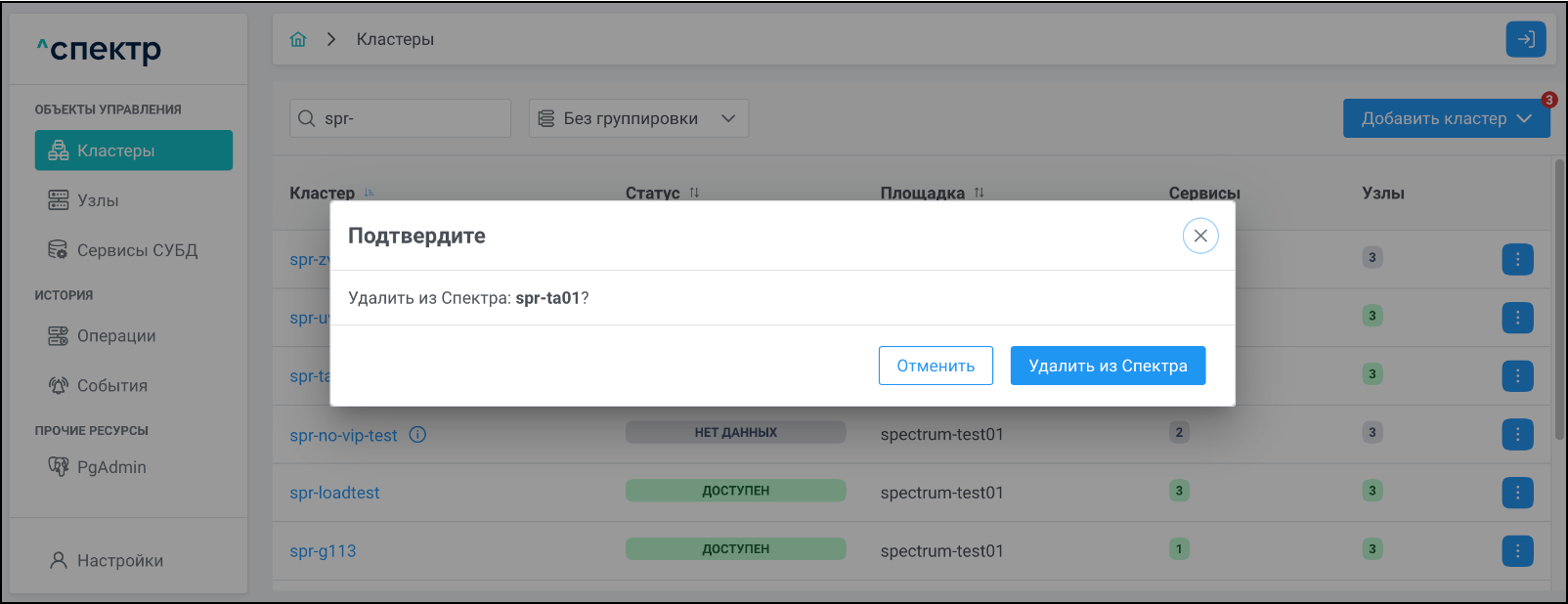Expand the Без группировки dropdown
This screenshot has width=1568, height=604.
tap(638, 118)
